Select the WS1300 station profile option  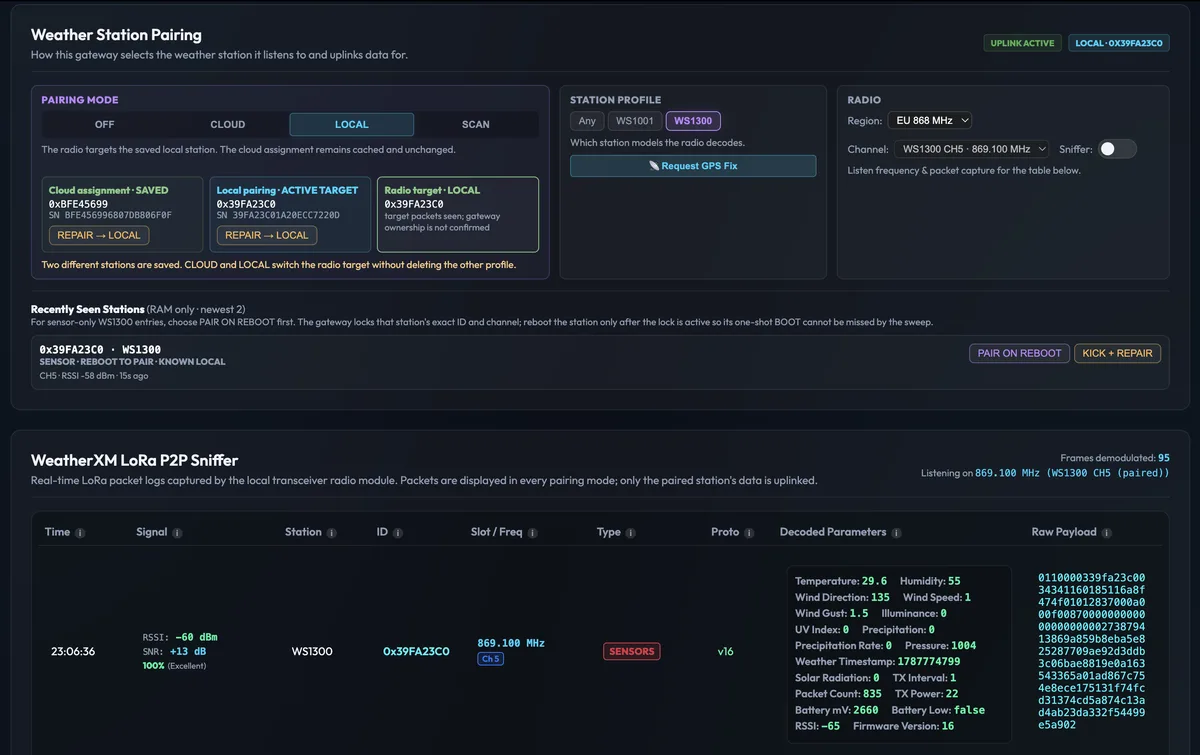pyautogui.click(x=693, y=121)
